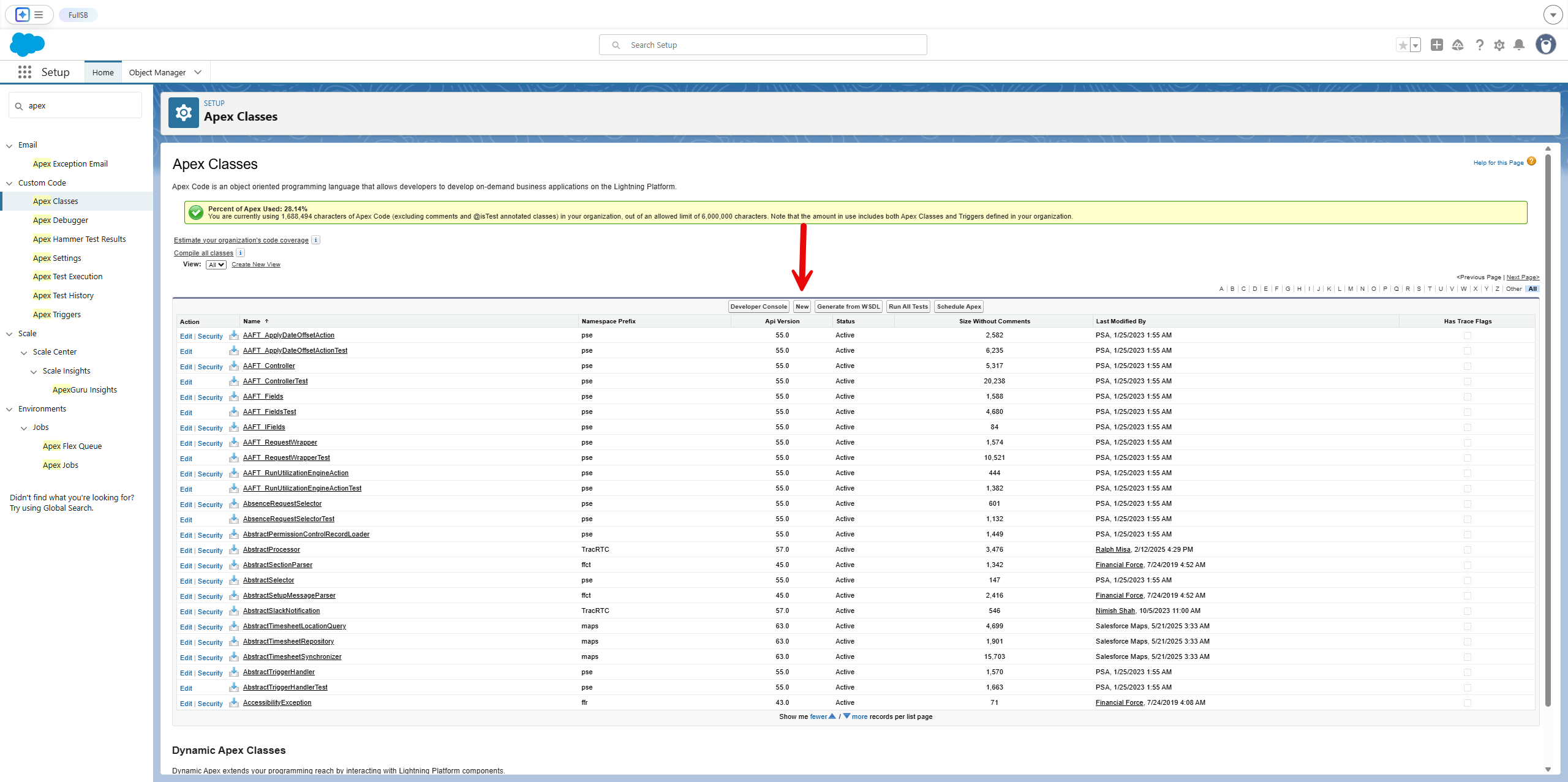Toggle trace flag checkbox for AAFT_RequestWrapper

coord(1468,443)
